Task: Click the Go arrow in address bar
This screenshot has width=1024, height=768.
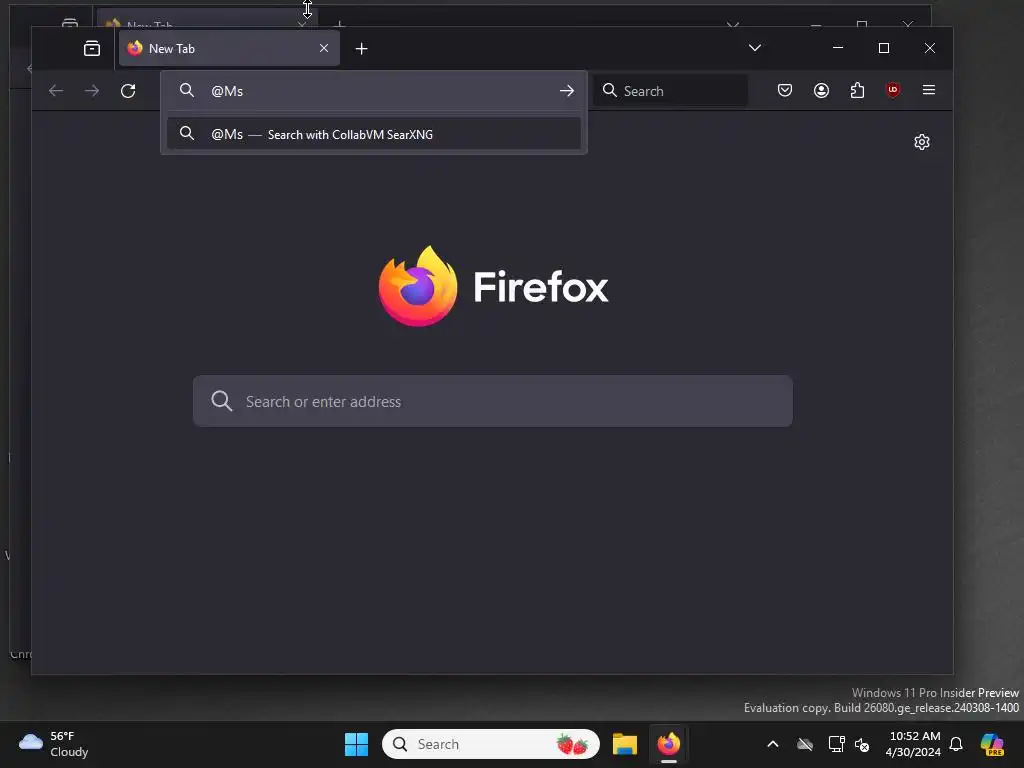Action: 567,91
